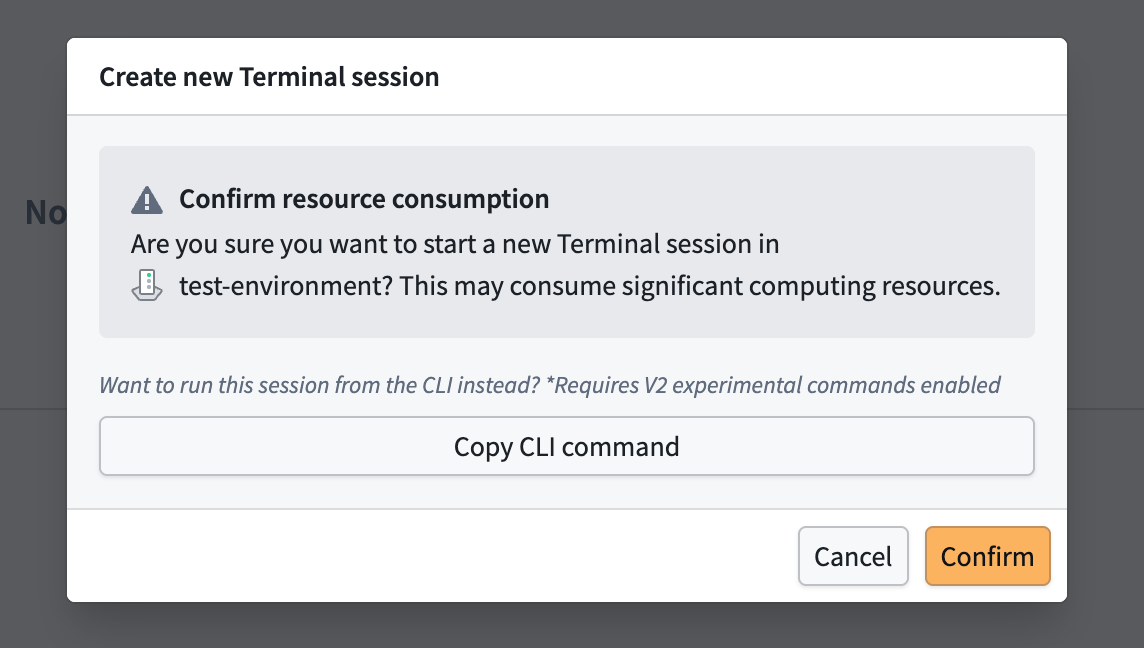Screen dimensions: 1144x648
Task: Click the warning triangle icon
Action: pos(147,199)
